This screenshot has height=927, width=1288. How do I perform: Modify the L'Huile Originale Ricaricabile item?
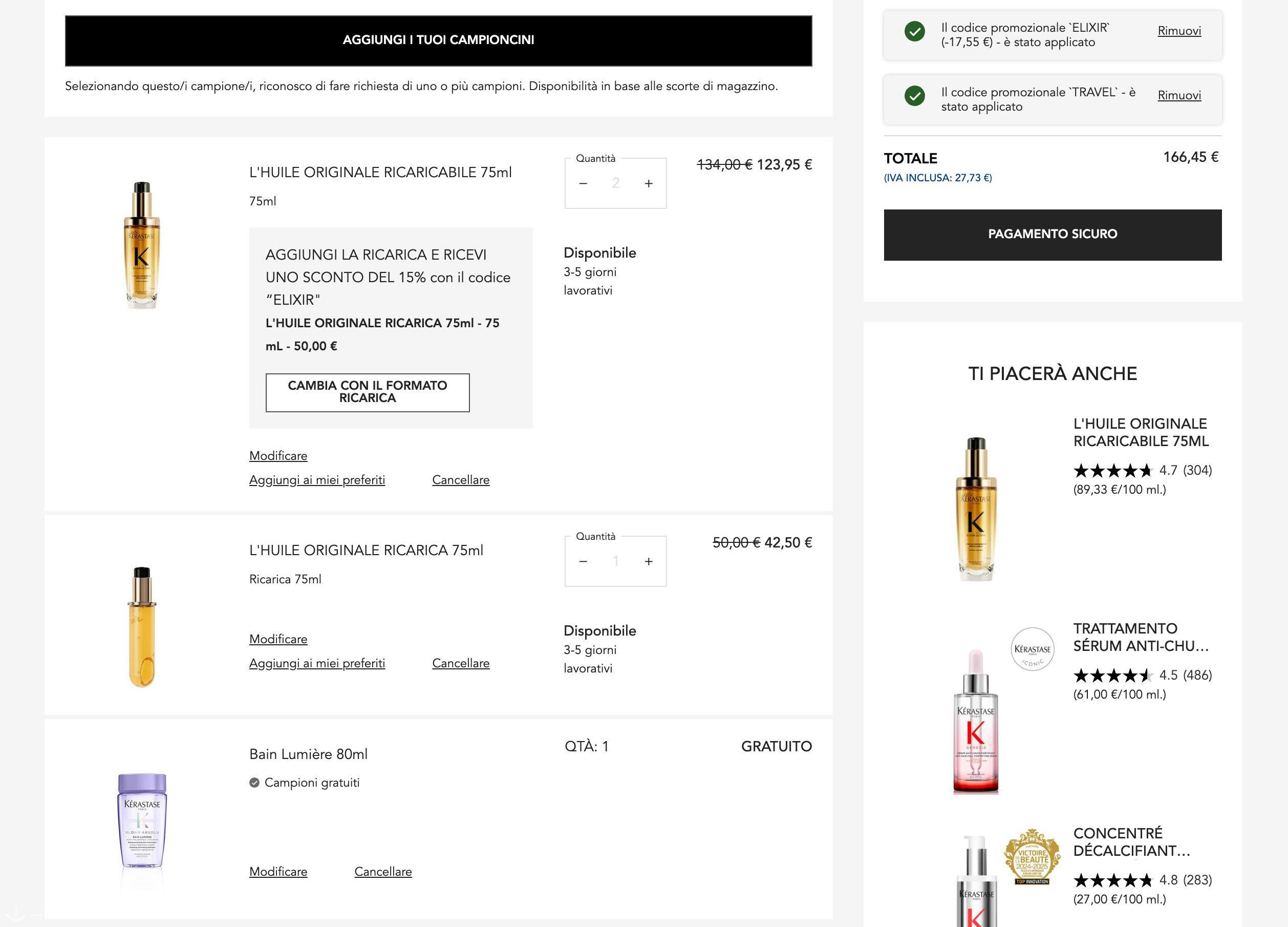pyautogui.click(x=278, y=455)
